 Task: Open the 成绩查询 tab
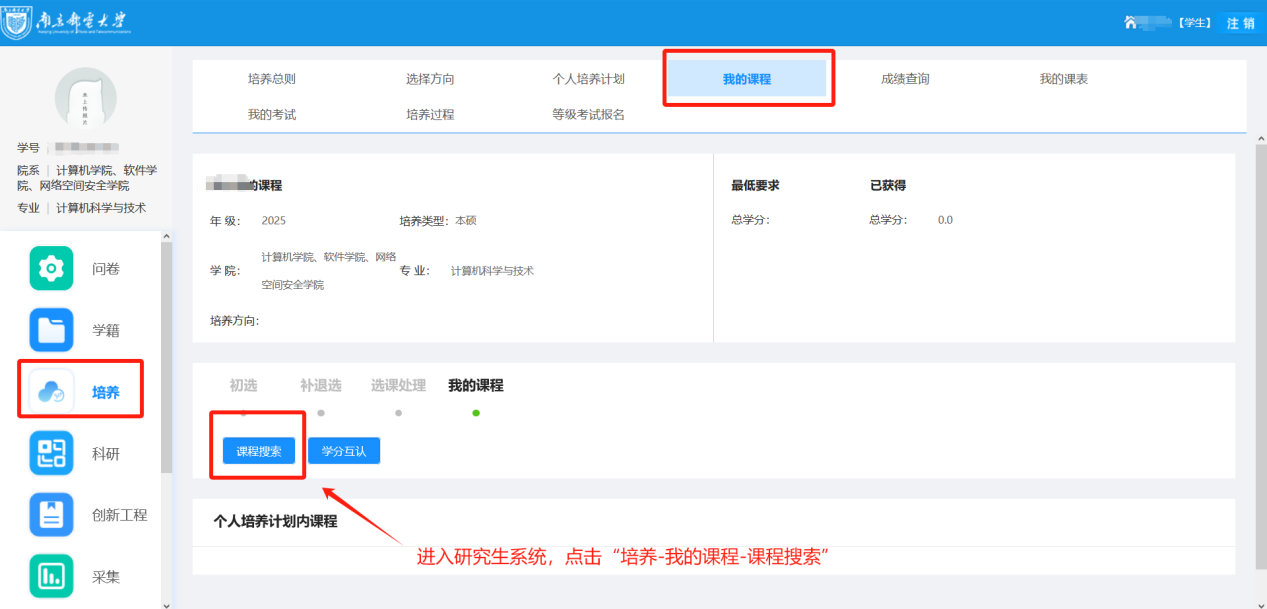click(x=905, y=79)
